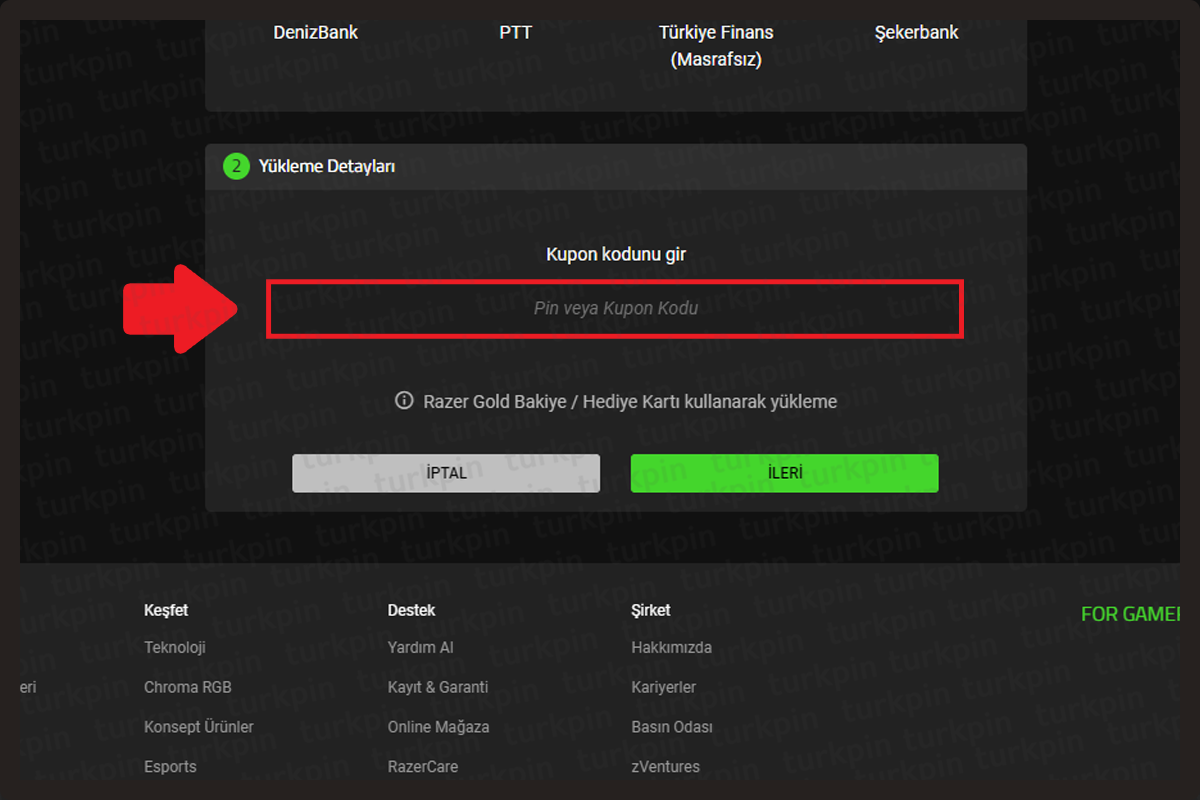Click the Razer Gold Bakiye / Hediye Kartı text
Screen dimensions: 1200x800
[631, 401]
